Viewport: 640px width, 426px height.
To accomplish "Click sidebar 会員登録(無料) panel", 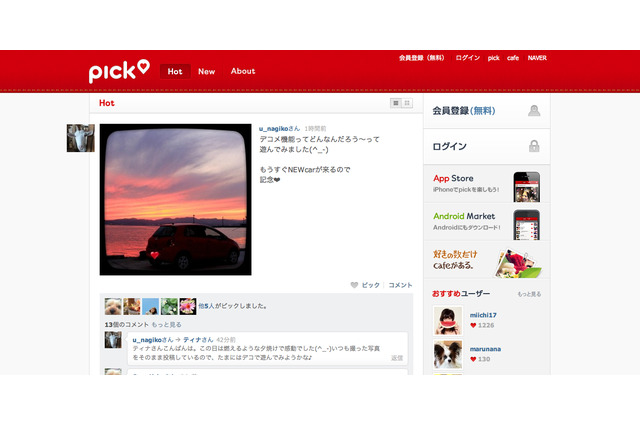I will click(487, 111).
